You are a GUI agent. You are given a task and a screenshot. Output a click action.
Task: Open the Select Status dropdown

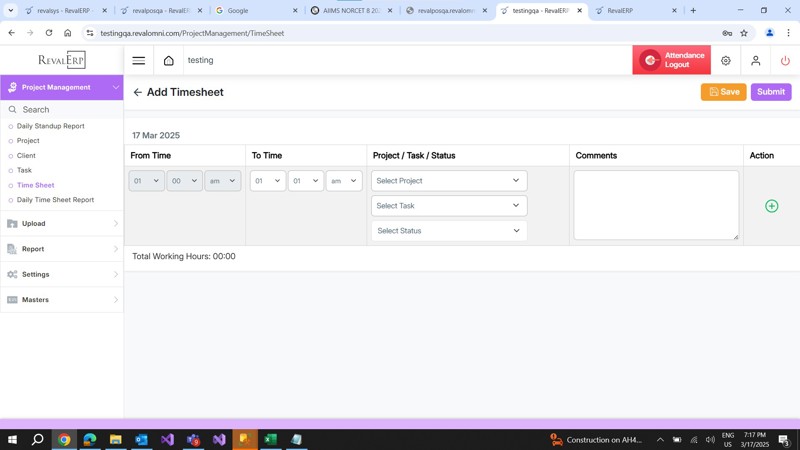coord(448,231)
